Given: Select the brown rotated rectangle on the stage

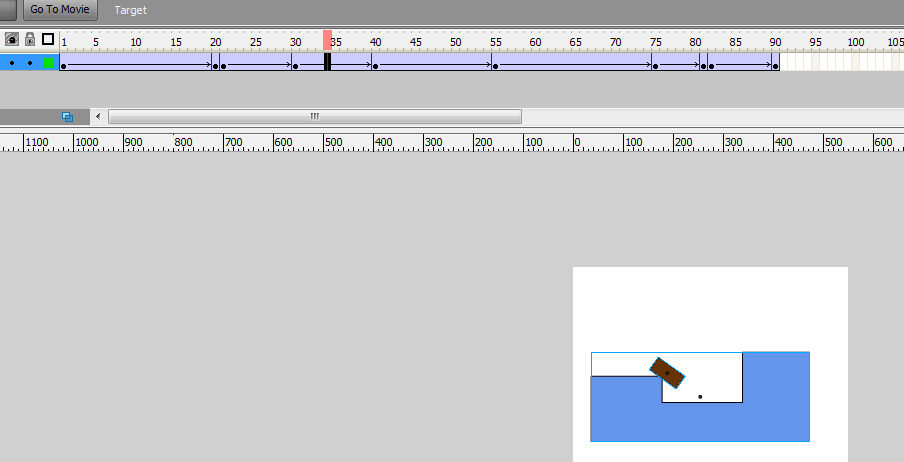Looking at the screenshot, I should 667,373.
